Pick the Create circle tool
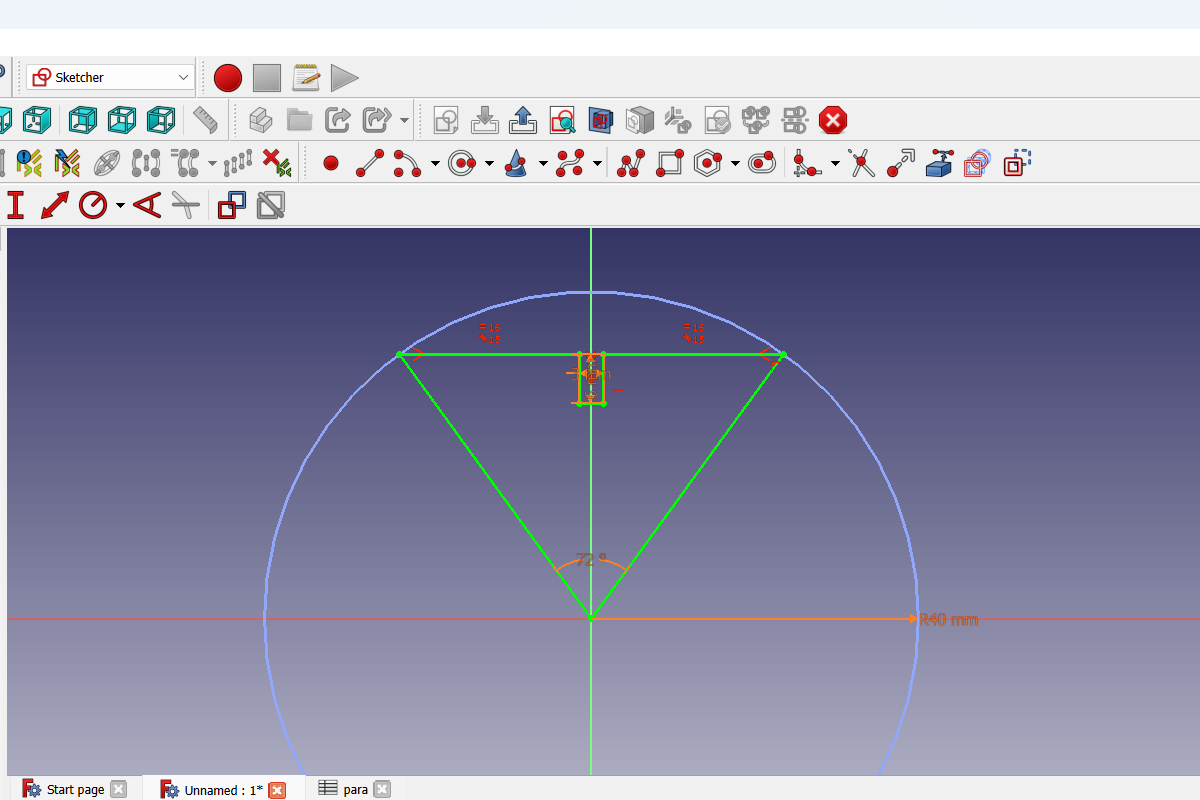This screenshot has width=1200, height=800. click(x=461, y=162)
